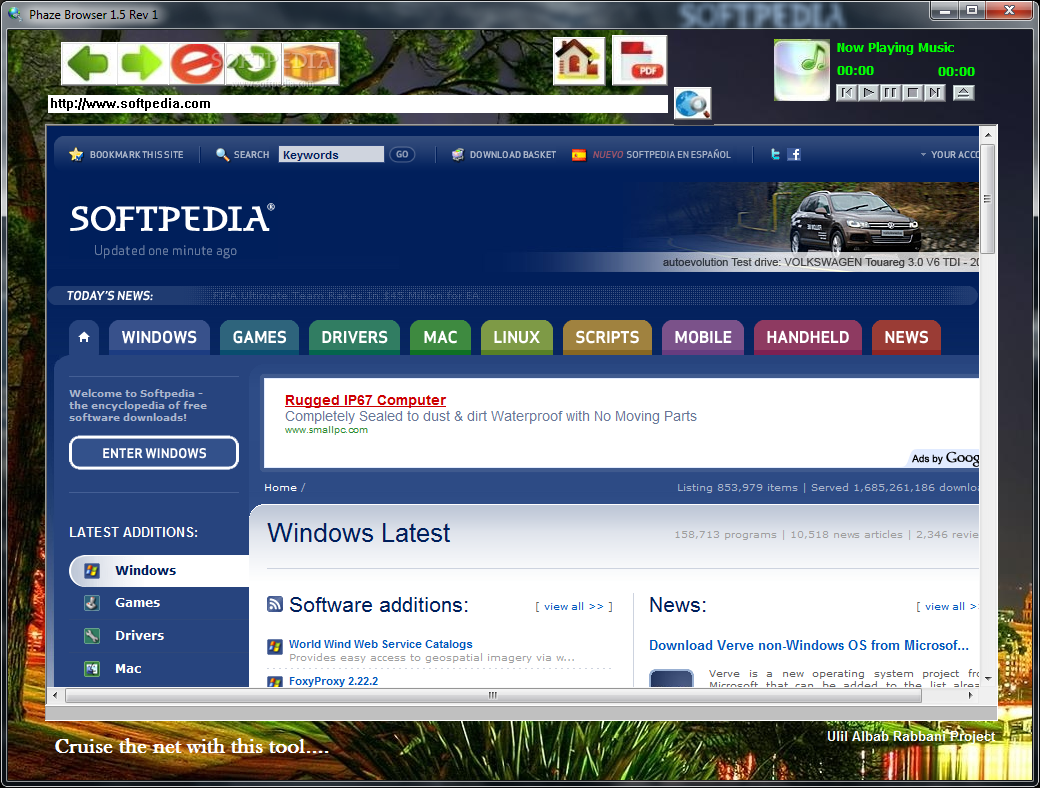
Task: Click the RSS icon beside Software additions
Action: coord(275,604)
